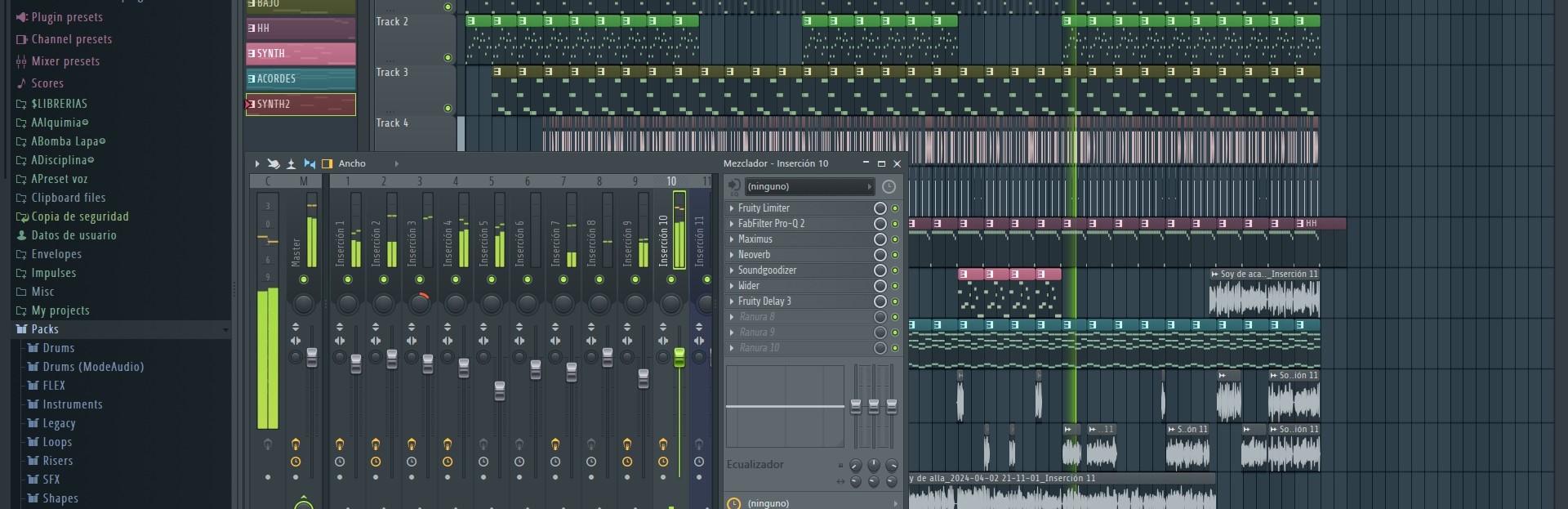Click the latency clock icon beside input selector
The height and width of the screenshot is (509, 1568).
889,187
